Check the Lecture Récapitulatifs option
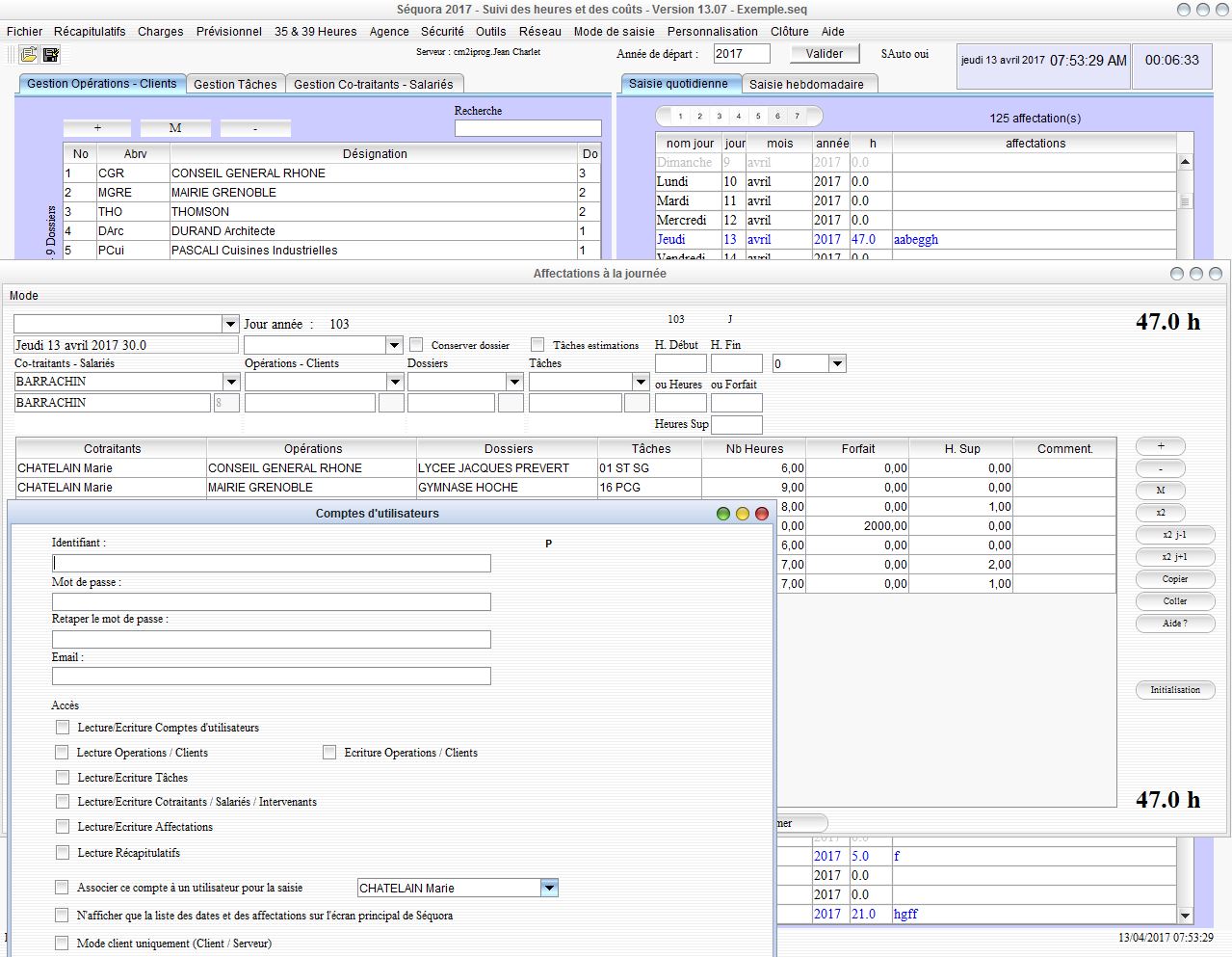Screen dimensions: 1232x957 coord(63,853)
